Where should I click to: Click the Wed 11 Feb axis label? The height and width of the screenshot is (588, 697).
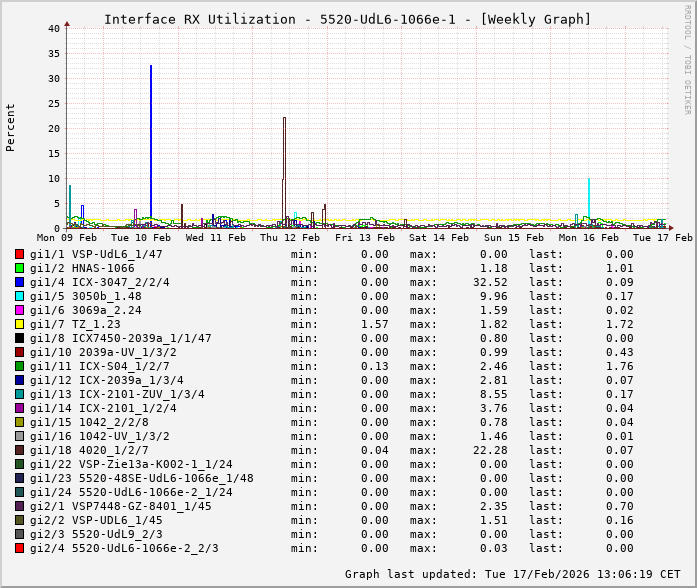(x=216, y=238)
